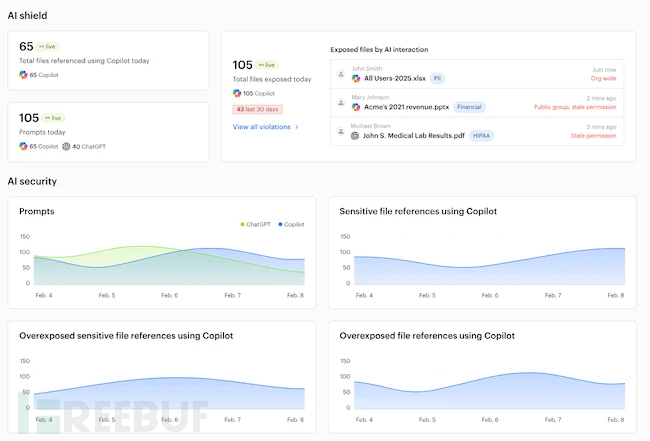Open the All Users-2025.xlsx file entry
Viewport: 650px width, 441px height.
click(x=394, y=78)
